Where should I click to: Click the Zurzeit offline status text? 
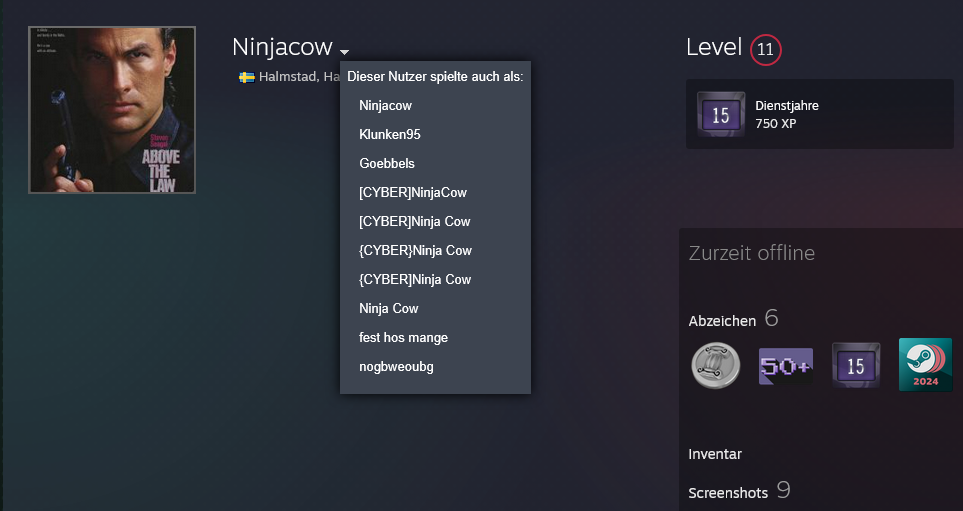pyautogui.click(x=751, y=253)
